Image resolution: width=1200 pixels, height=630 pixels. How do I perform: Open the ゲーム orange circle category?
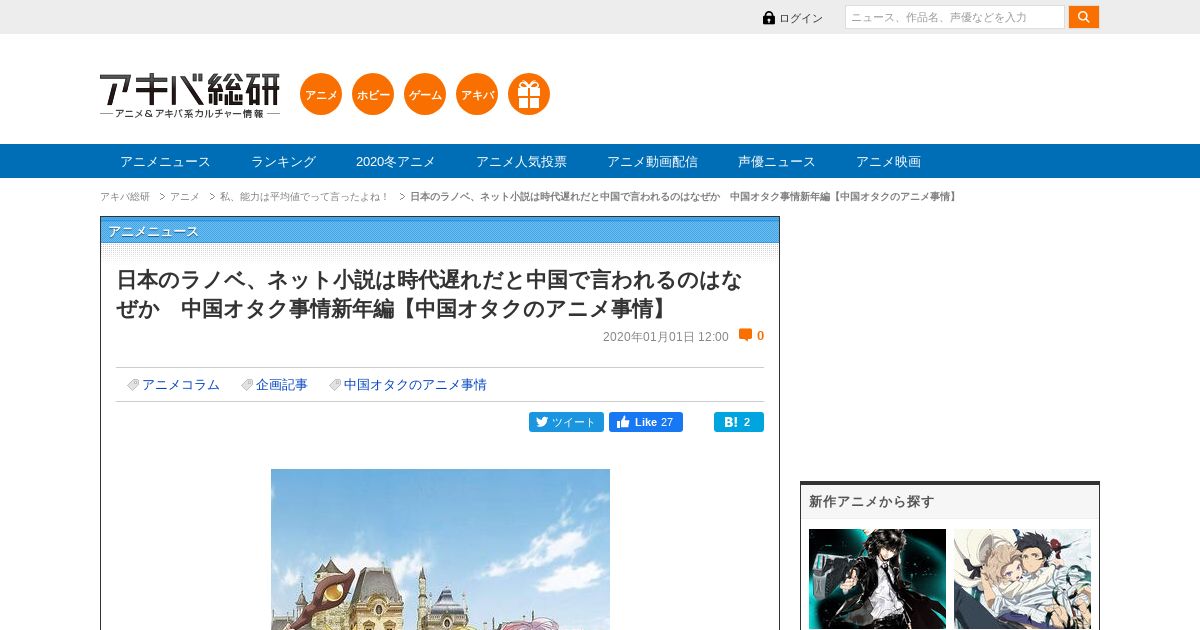pos(425,94)
